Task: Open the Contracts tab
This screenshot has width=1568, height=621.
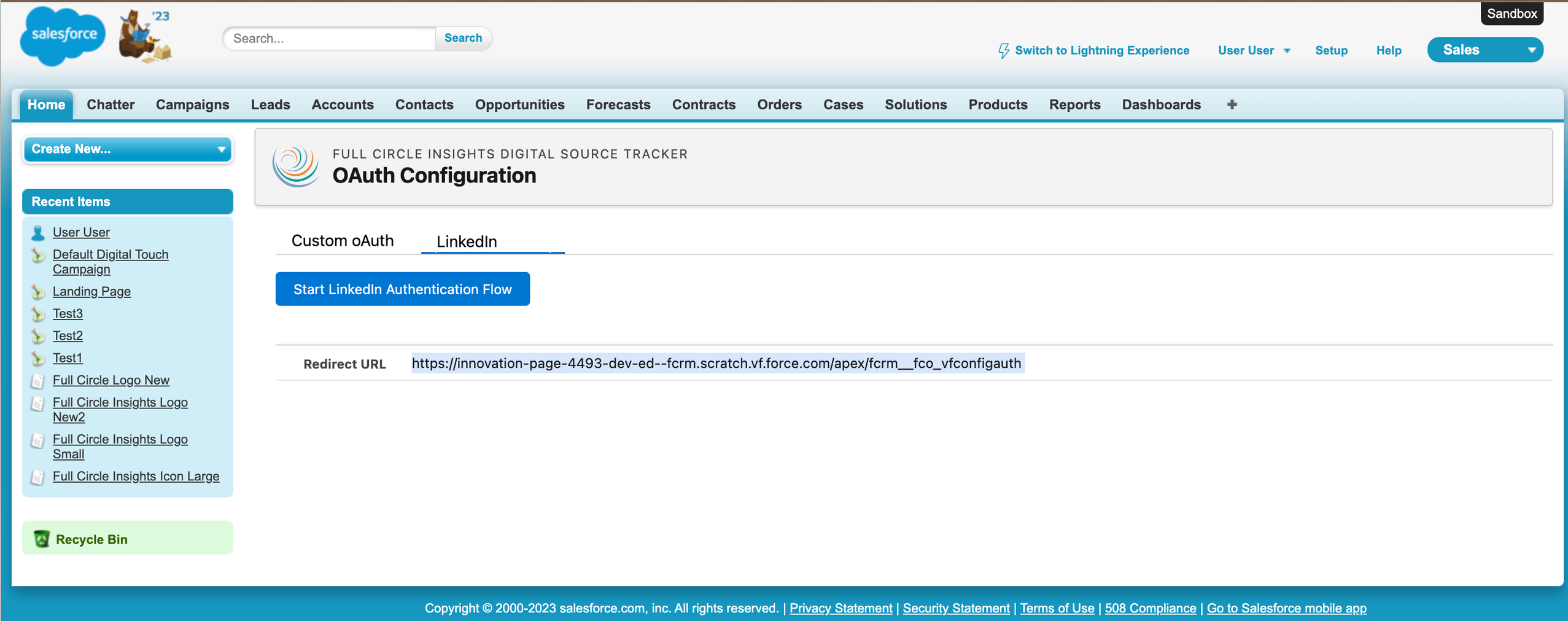Action: pos(704,104)
